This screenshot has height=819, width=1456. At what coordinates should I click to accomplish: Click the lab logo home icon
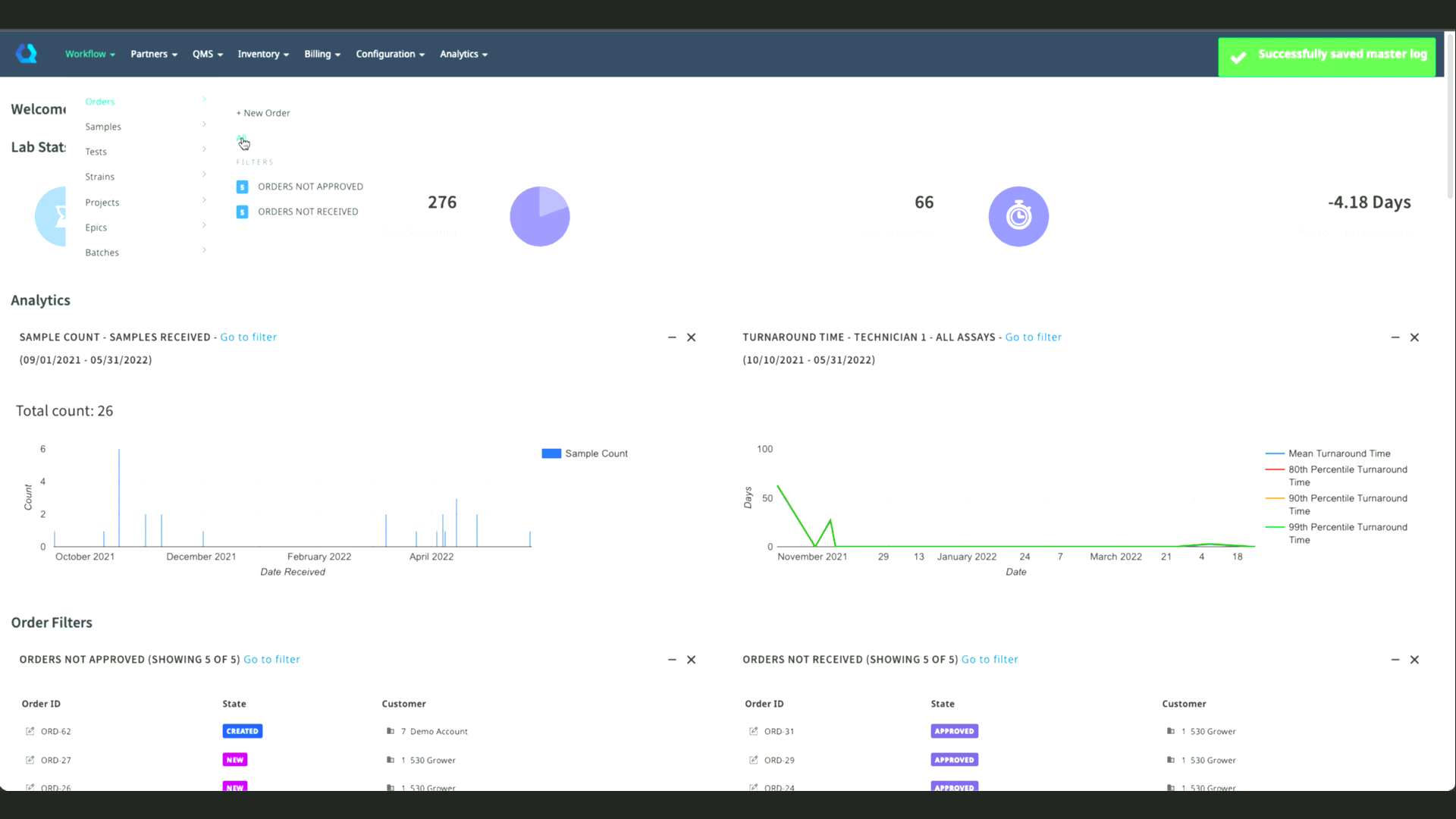pos(27,54)
